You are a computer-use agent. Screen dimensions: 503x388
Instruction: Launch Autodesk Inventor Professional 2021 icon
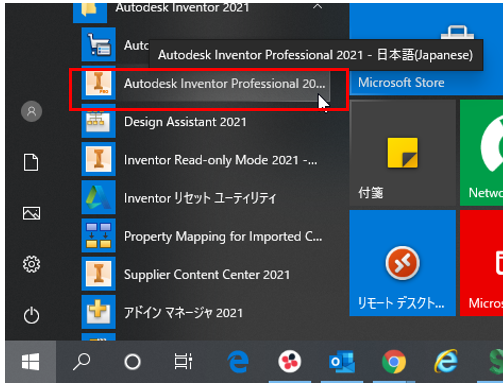pyautogui.click(x=99, y=83)
